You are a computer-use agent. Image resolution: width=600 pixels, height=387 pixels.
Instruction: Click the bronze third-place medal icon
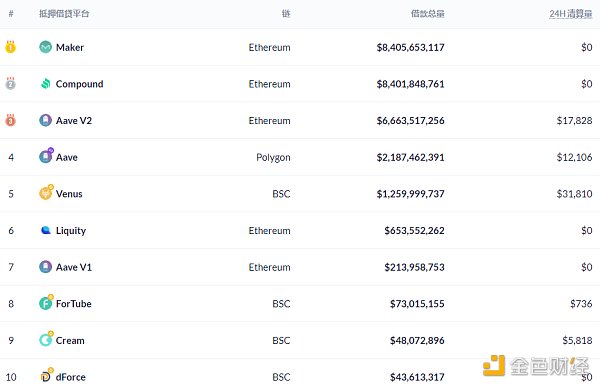(10, 120)
